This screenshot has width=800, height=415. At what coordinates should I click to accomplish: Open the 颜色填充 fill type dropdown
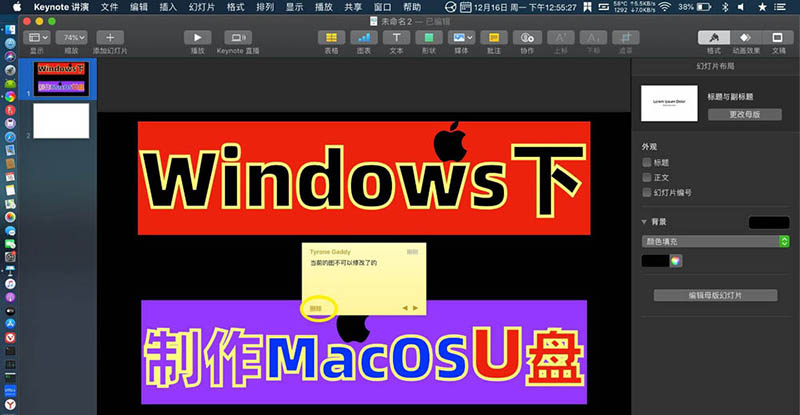[x=715, y=241]
